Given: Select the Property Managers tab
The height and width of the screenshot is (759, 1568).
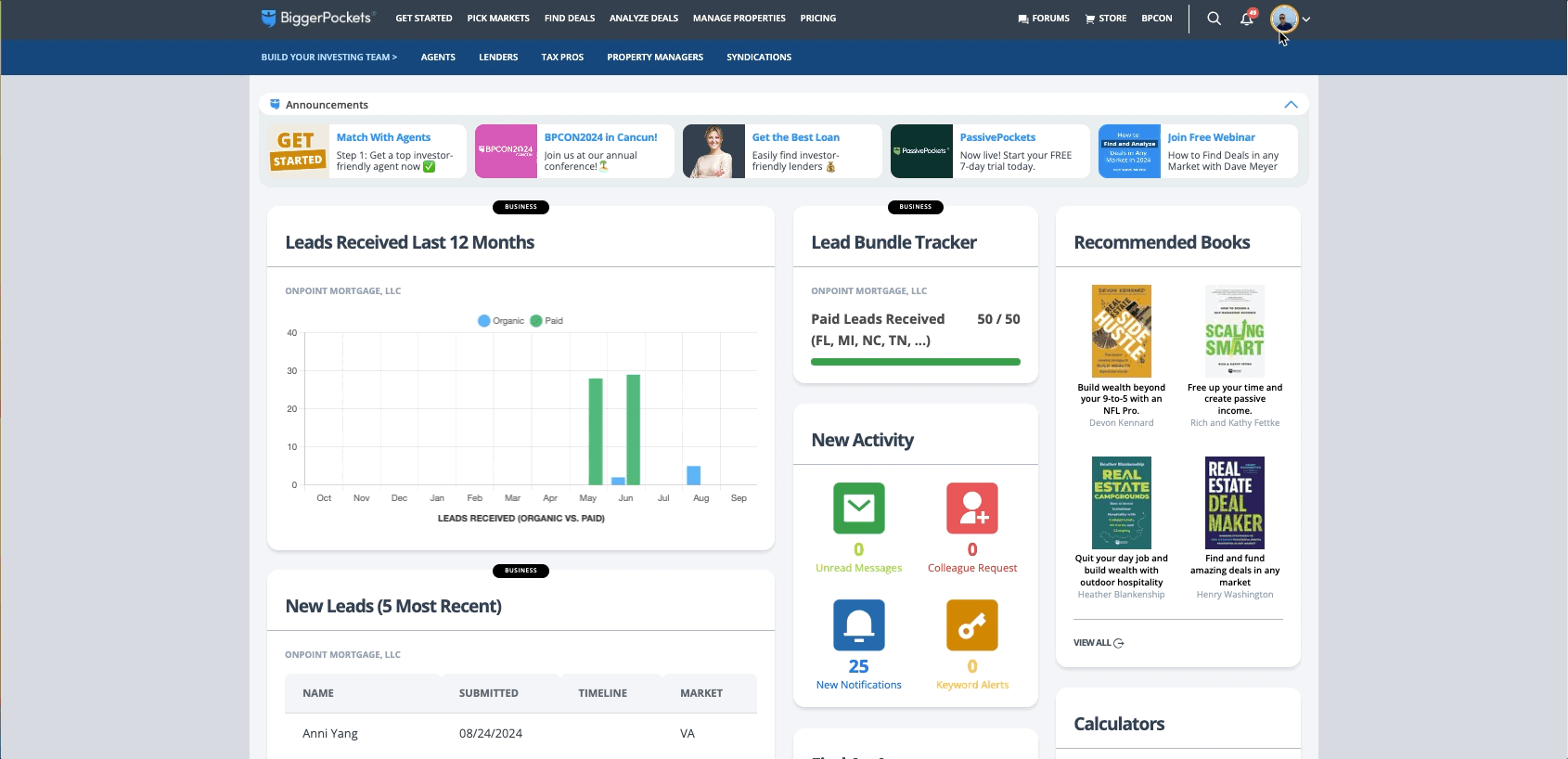Looking at the screenshot, I should pos(654,58).
